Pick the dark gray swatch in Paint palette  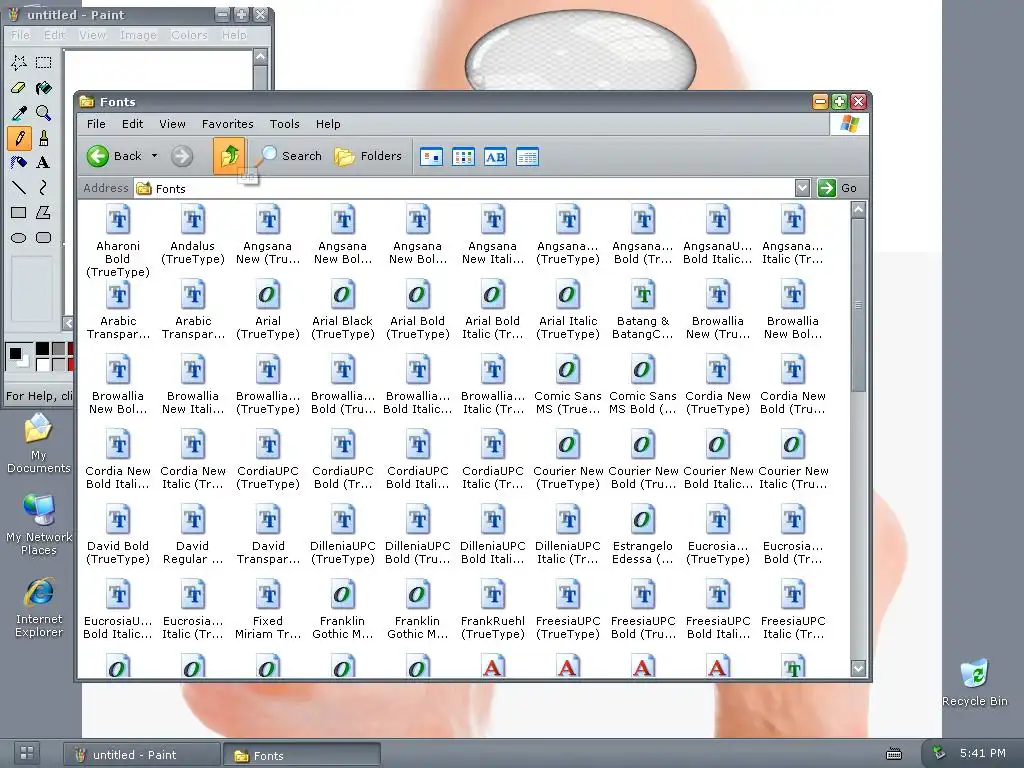click(58, 349)
